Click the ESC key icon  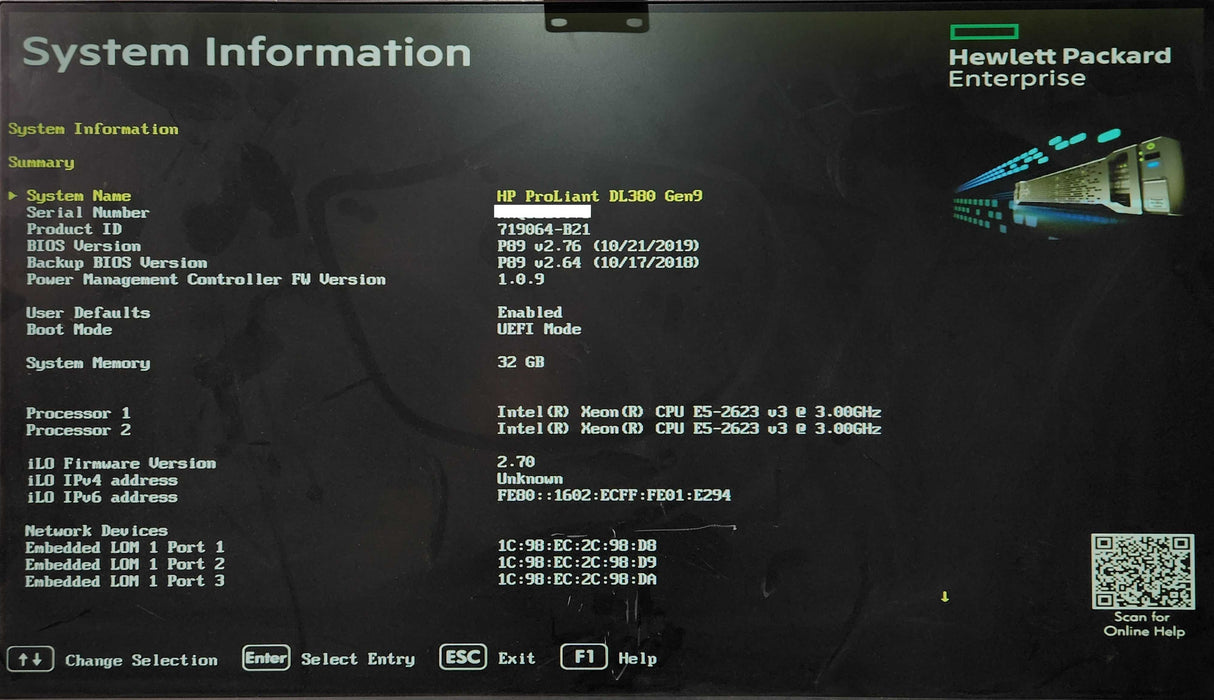[x=463, y=657]
